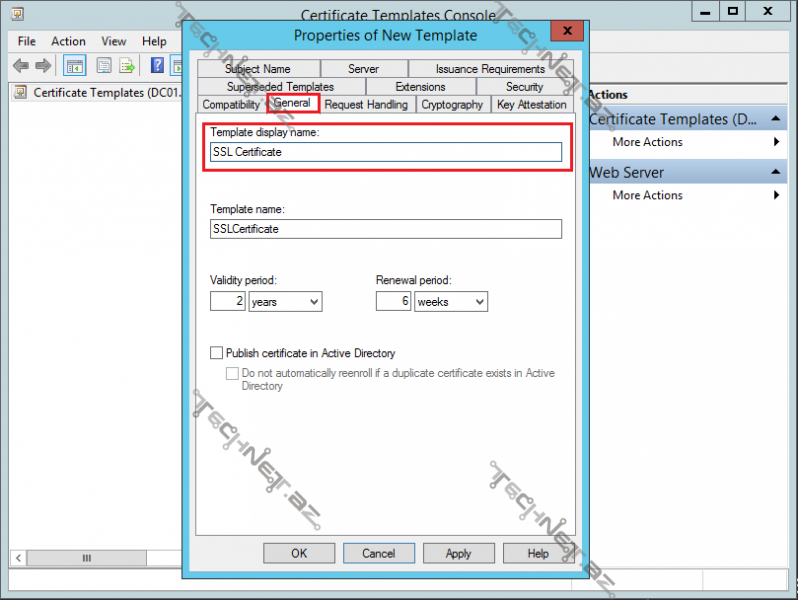The height and width of the screenshot is (600, 798).
Task: Open the Action menu
Action: 68,41
